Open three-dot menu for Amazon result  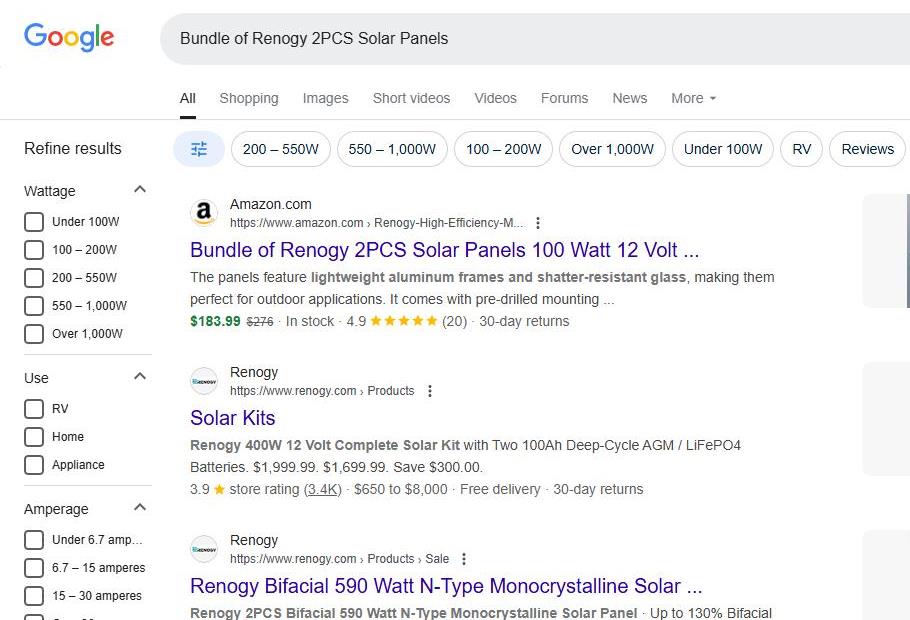point(538,223)
